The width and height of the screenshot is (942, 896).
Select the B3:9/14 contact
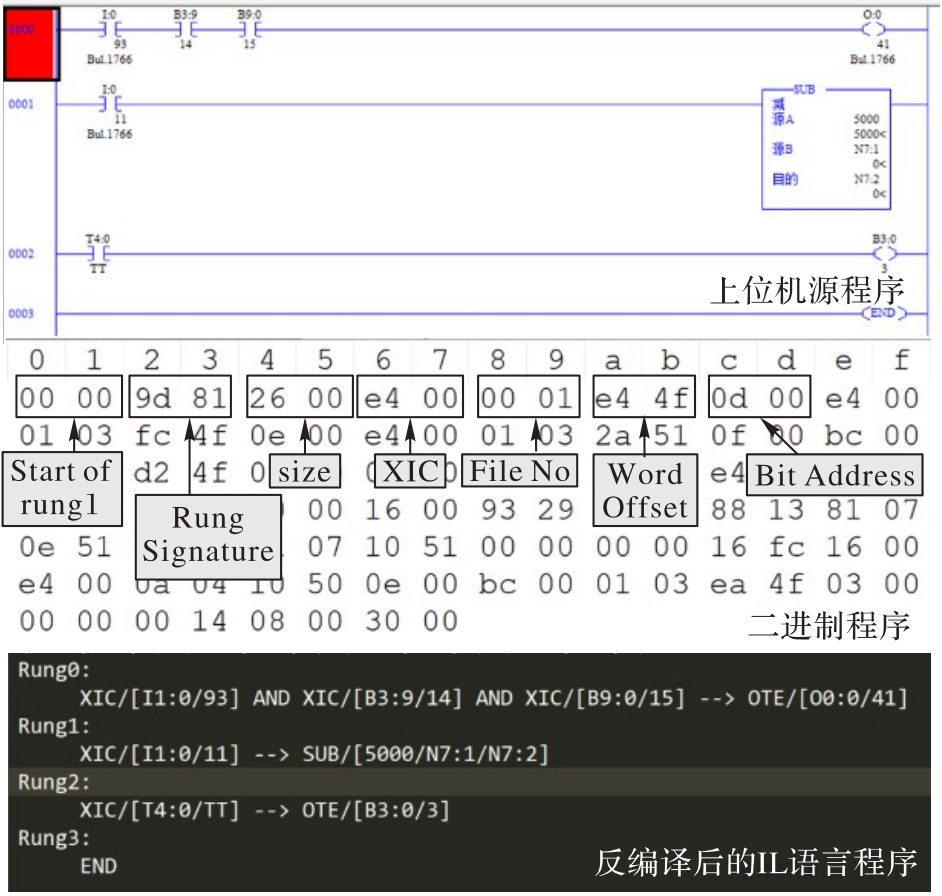184,29
